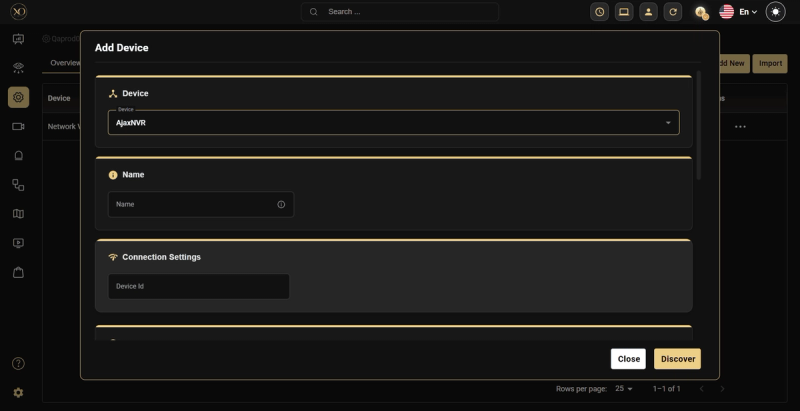This screenshot has width=800, height=411.
Task: Switch to the Overview tab
Action: coord(65,63)
